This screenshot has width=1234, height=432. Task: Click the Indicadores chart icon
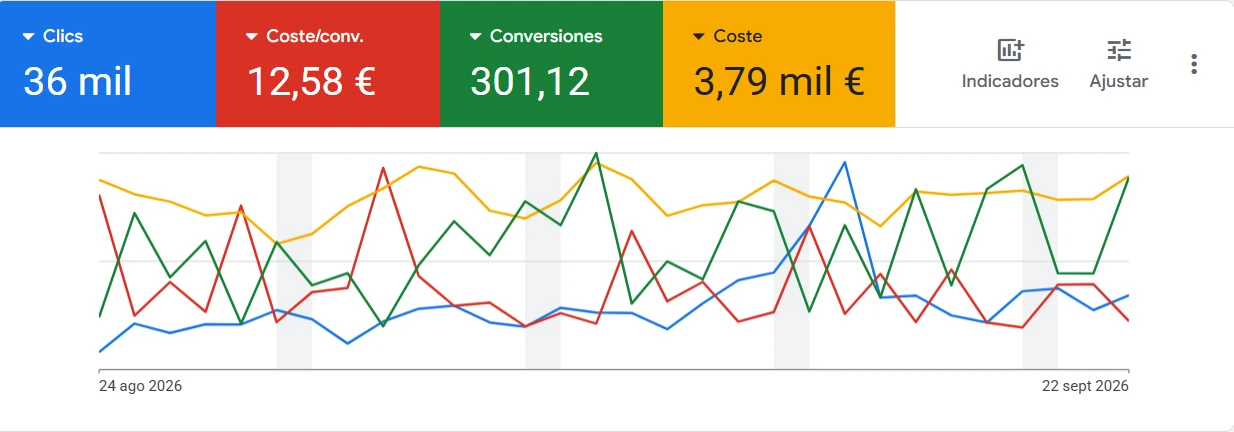(x=1010, y=50)
